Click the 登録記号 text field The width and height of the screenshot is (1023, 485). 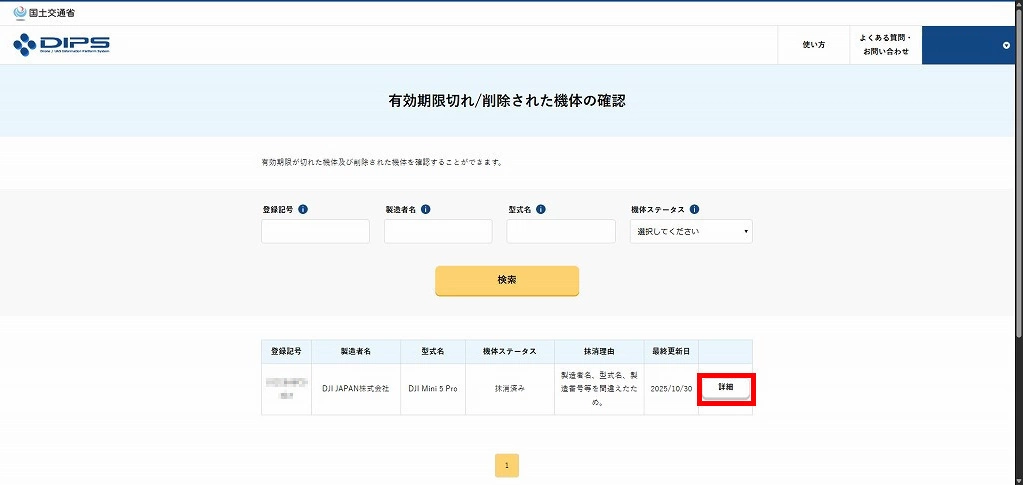click(x=315, y=232)
